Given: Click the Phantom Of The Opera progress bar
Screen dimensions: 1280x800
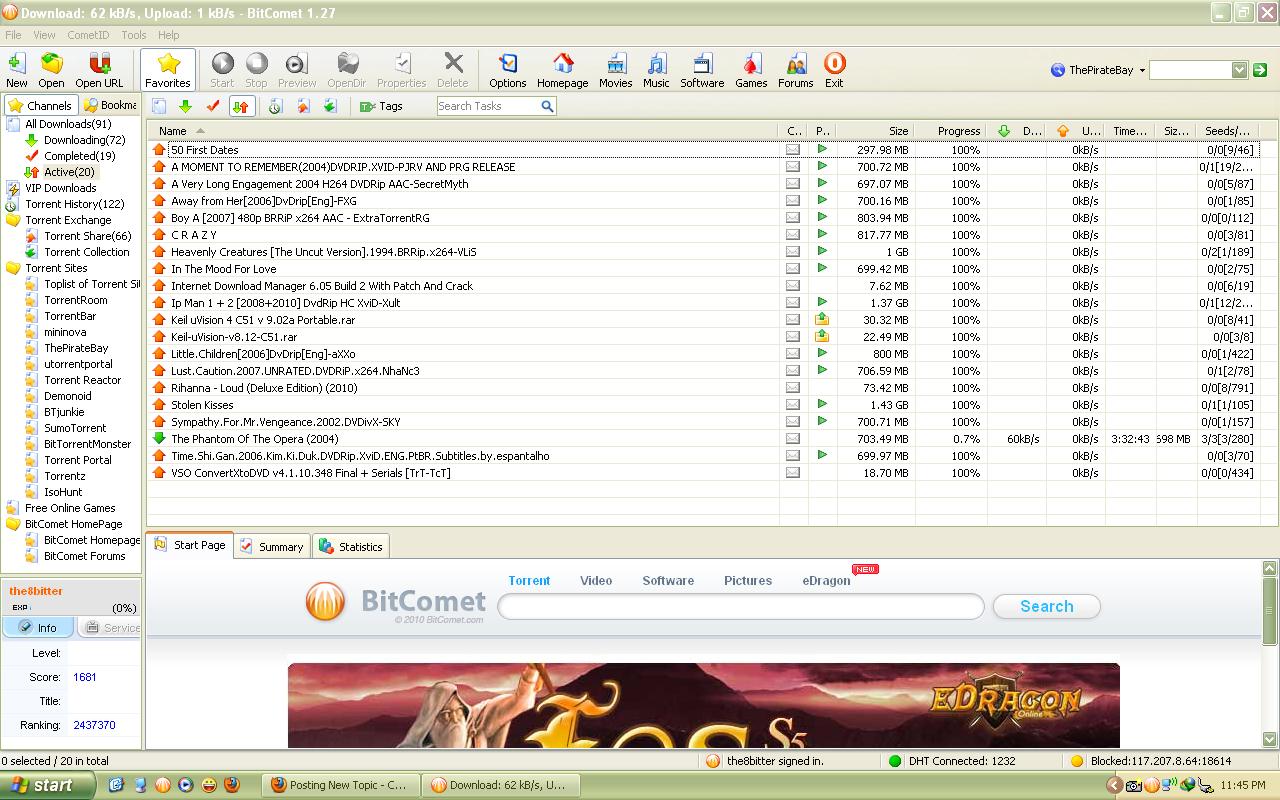Looking at the screenshot, I should (x=951, y=437).
